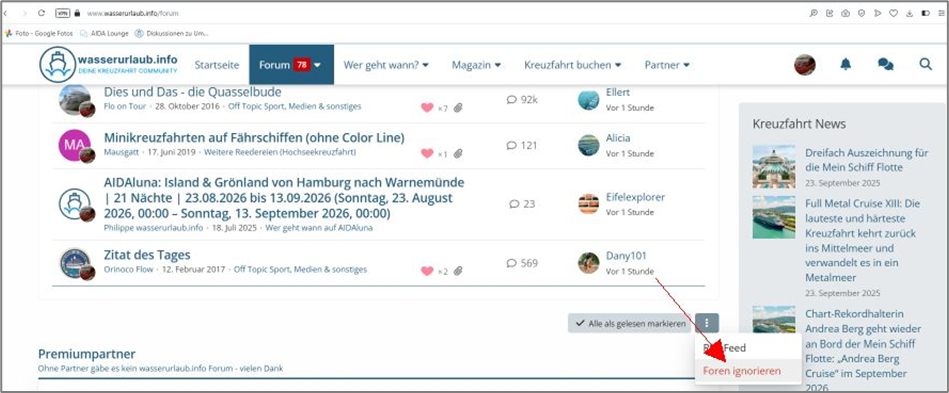The image size is (949, 393).
Task: Toggle the three-dot options button
Action: 707,323
